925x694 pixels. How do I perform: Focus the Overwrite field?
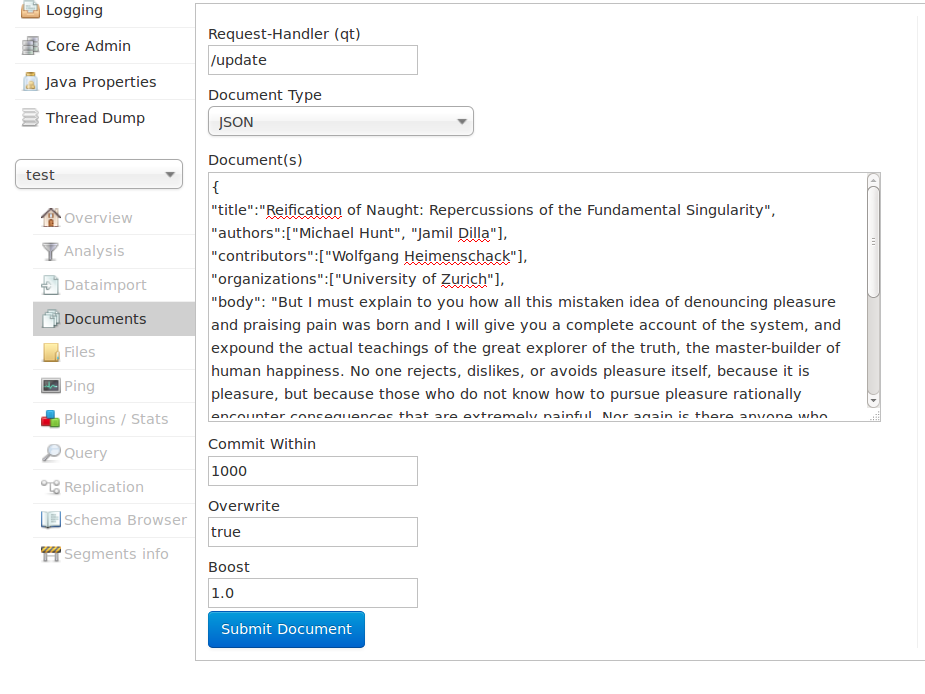pyautogui.click(x=313, y=532)
